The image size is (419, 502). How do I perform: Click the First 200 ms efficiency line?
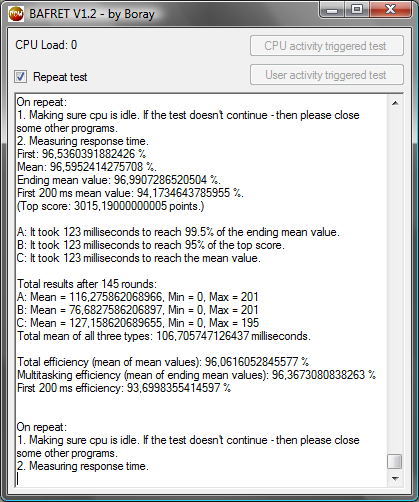coord(124,388)
